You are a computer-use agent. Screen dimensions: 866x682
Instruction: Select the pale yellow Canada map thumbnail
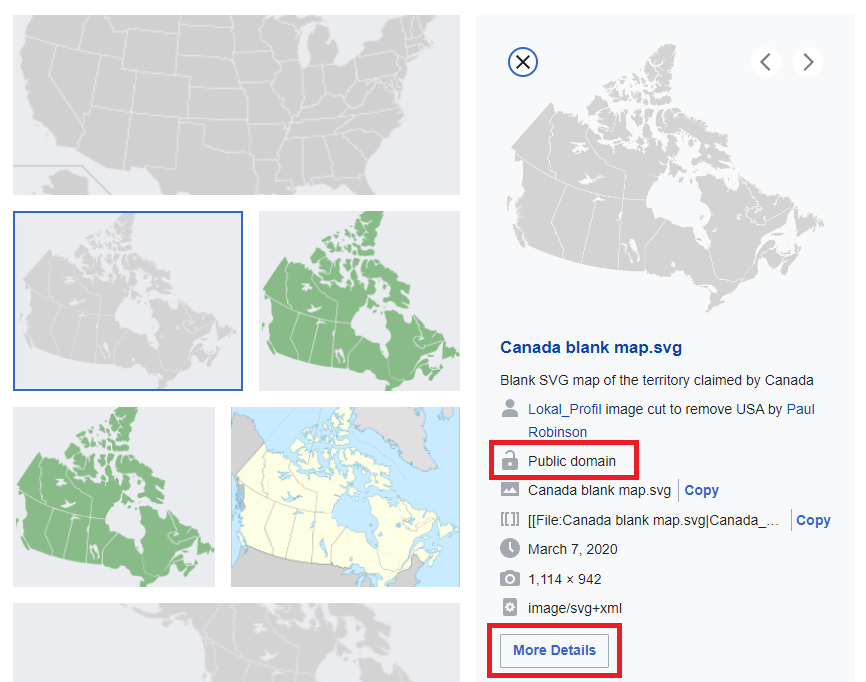click(x=345, y=496)
